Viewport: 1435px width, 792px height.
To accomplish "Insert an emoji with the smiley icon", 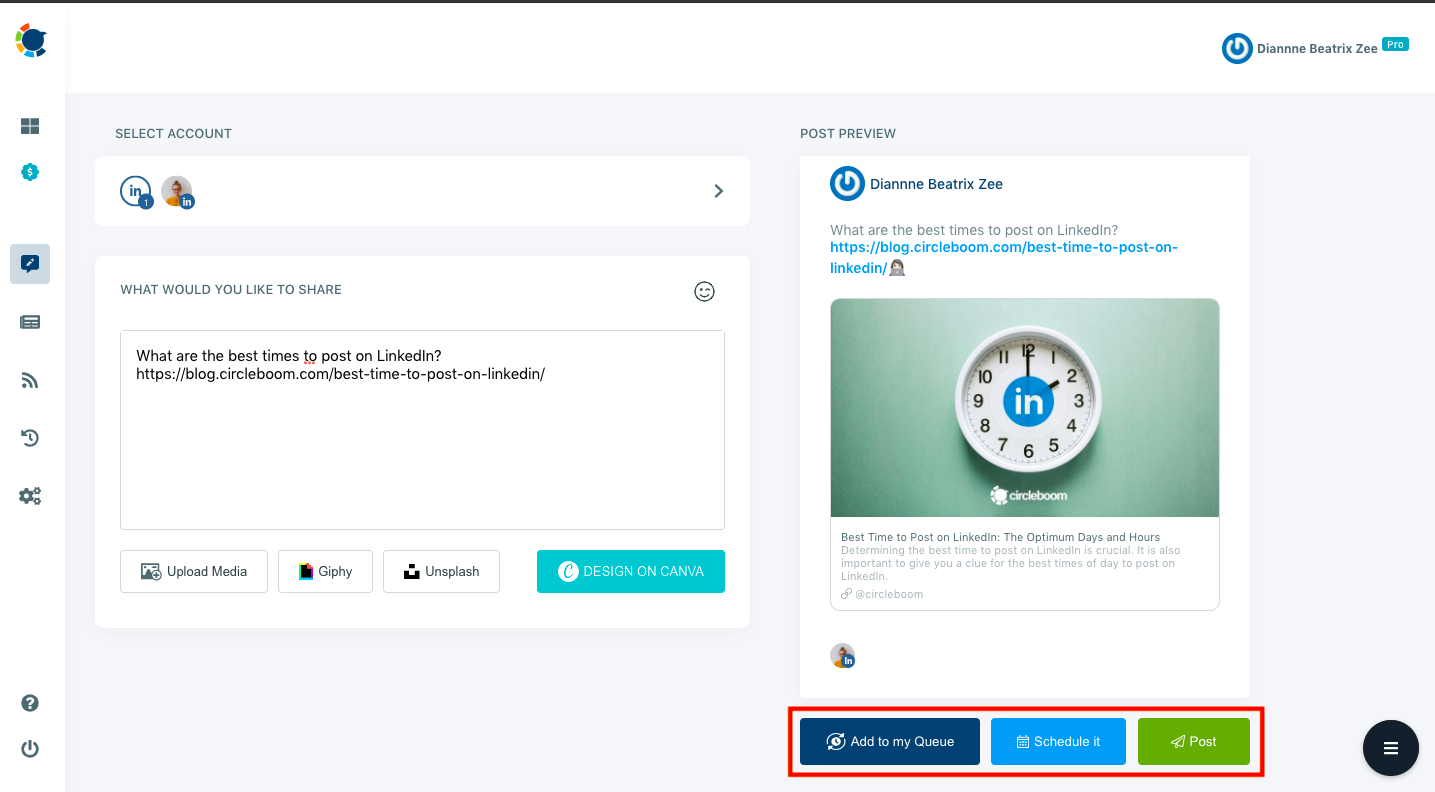I will coord(704,291).
